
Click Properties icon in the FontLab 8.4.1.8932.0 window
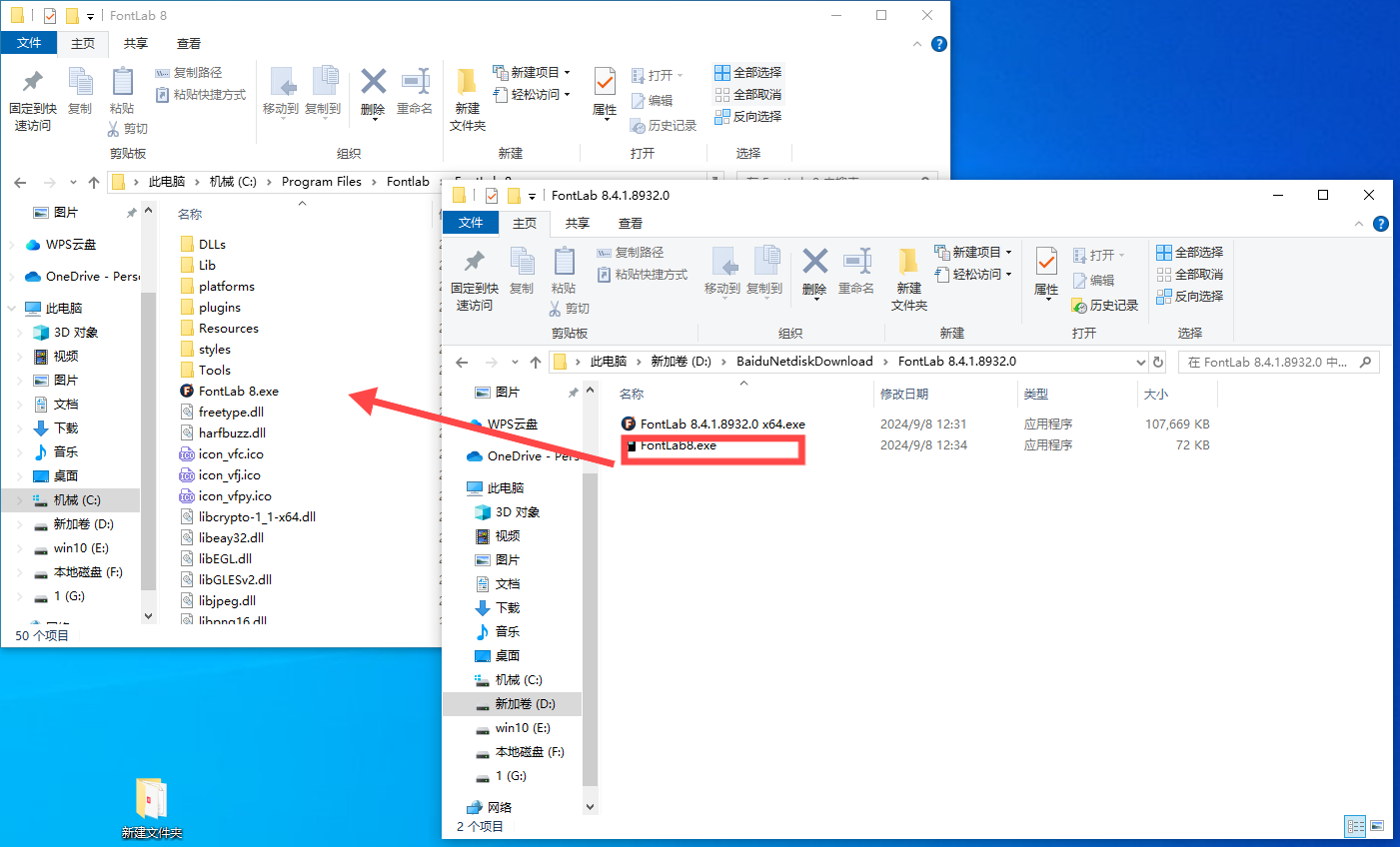1046,264
